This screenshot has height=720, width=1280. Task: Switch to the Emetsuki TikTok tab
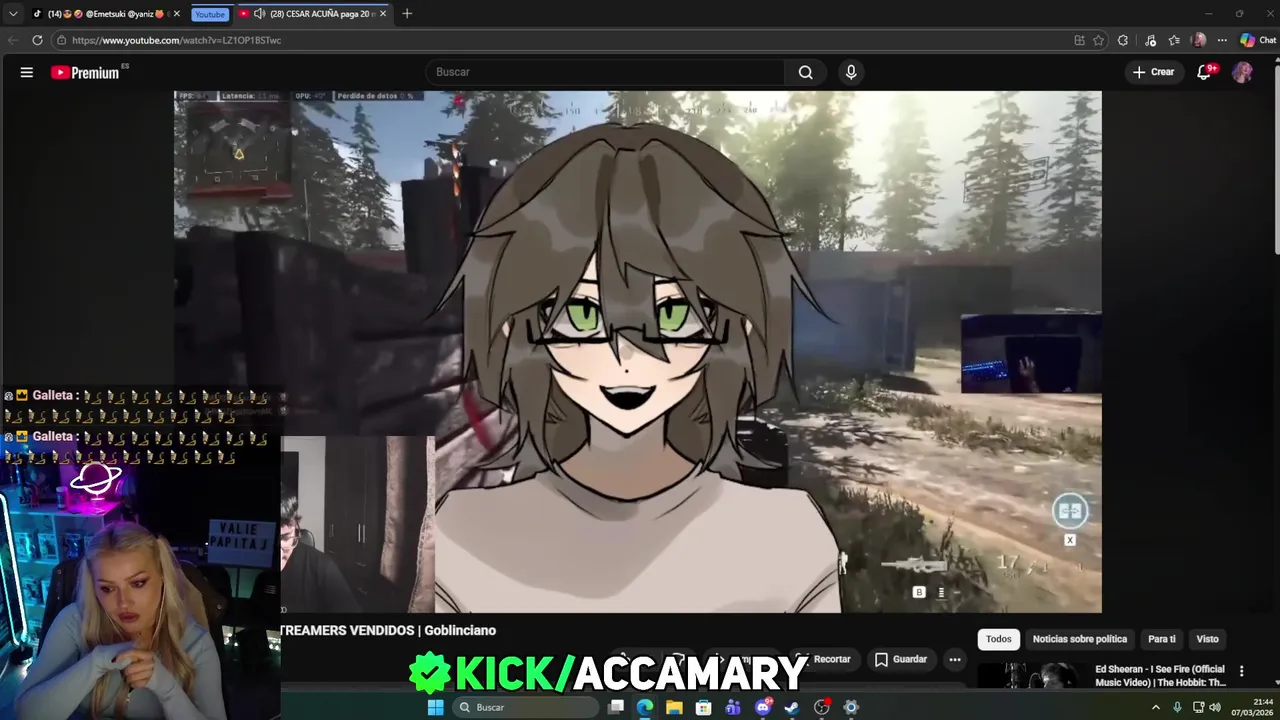(105, 14)
